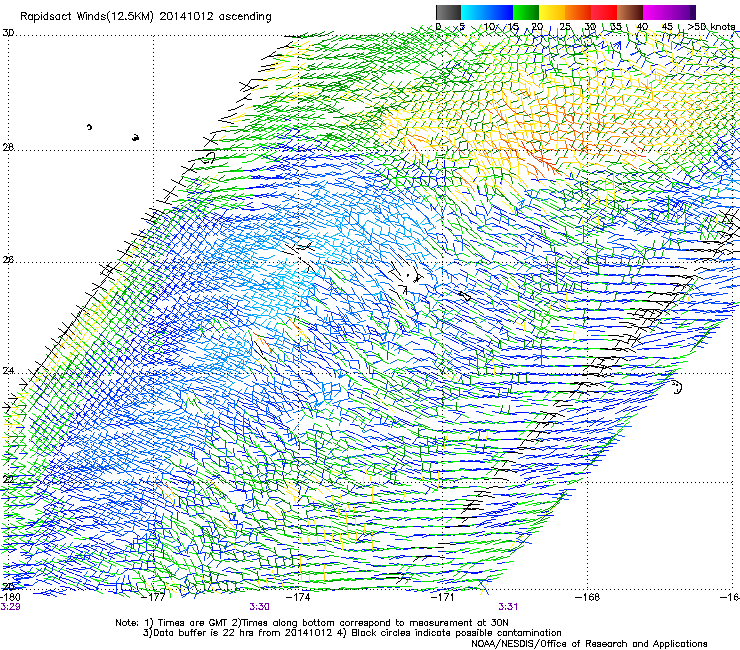Screen dimensions: 740x650
Task: Click the '0' value under the color bar
Action: [x=438, y=27]
